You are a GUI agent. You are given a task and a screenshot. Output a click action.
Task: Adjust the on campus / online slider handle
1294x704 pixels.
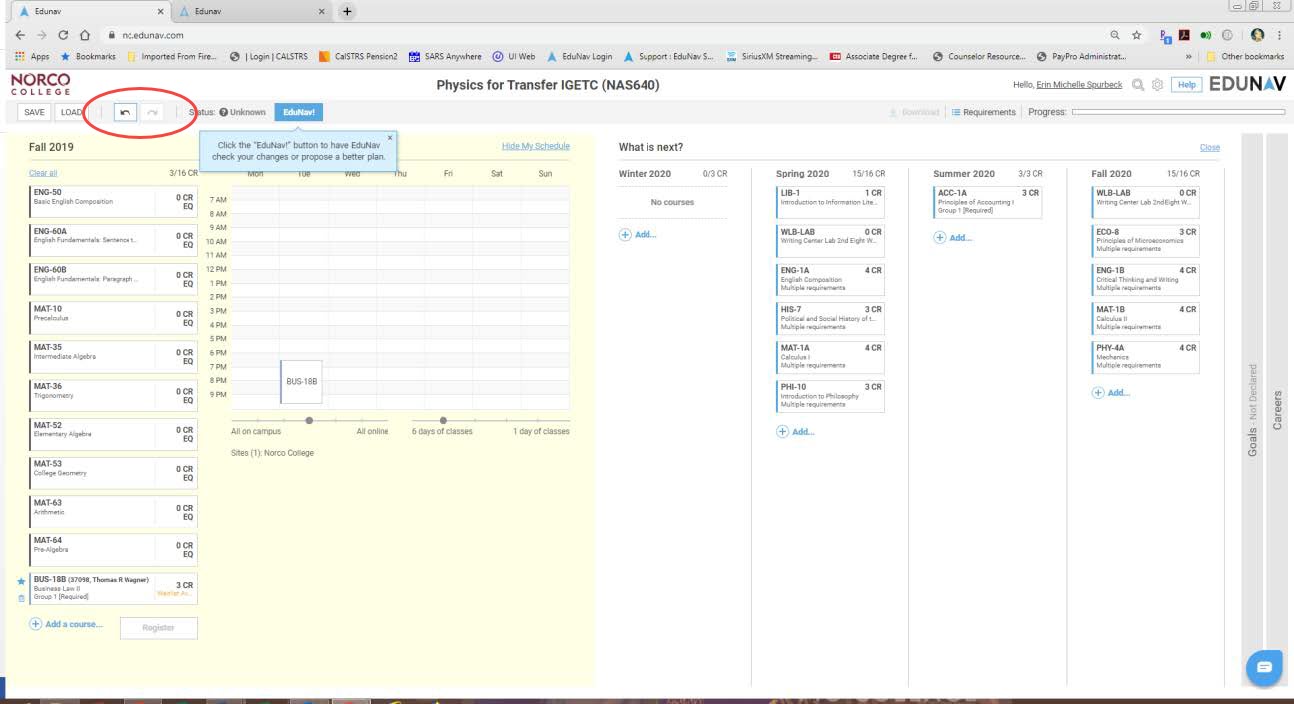pyautogui.click(x=309, y=420)
